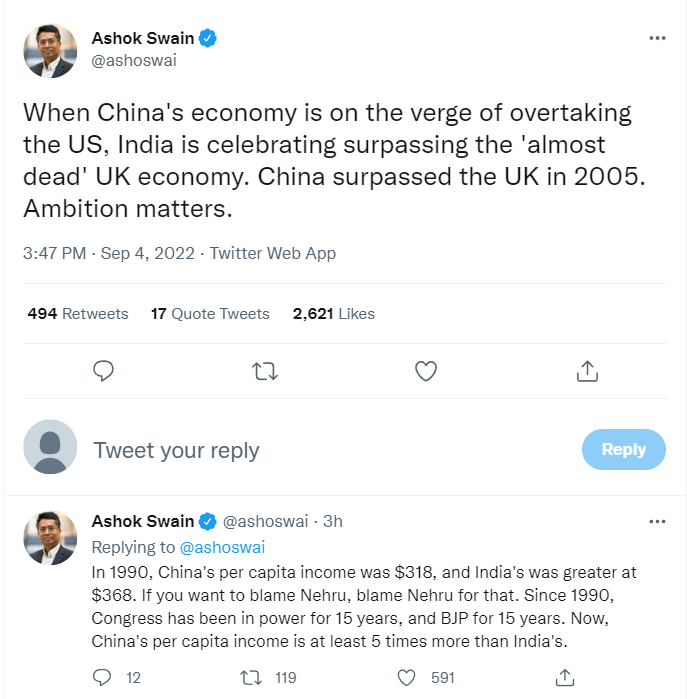Open the three-dot menu on the reply tweet
This screenshot has width=687, height=699.
(657, 521)
